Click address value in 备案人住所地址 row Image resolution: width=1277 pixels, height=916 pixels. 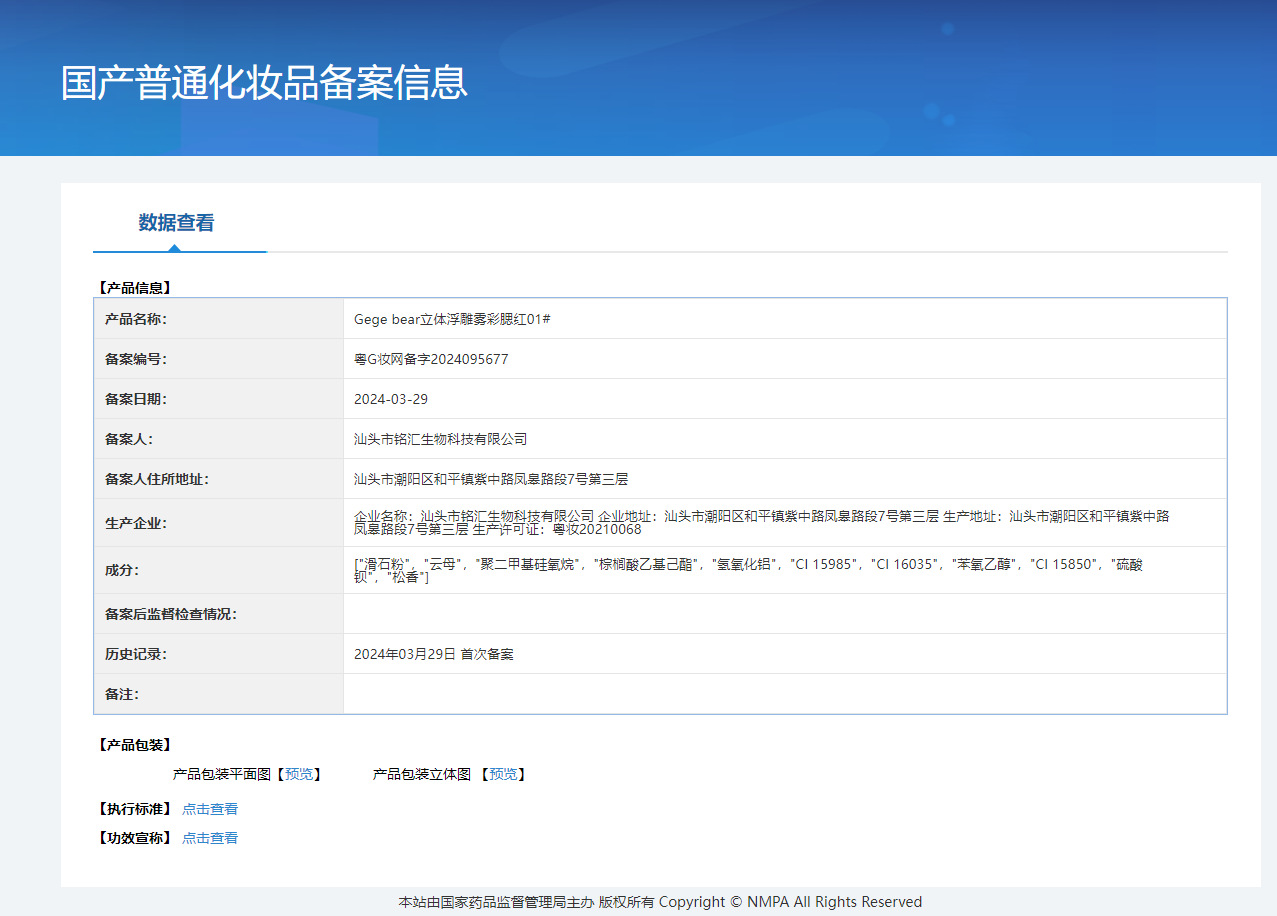(491, 479)
